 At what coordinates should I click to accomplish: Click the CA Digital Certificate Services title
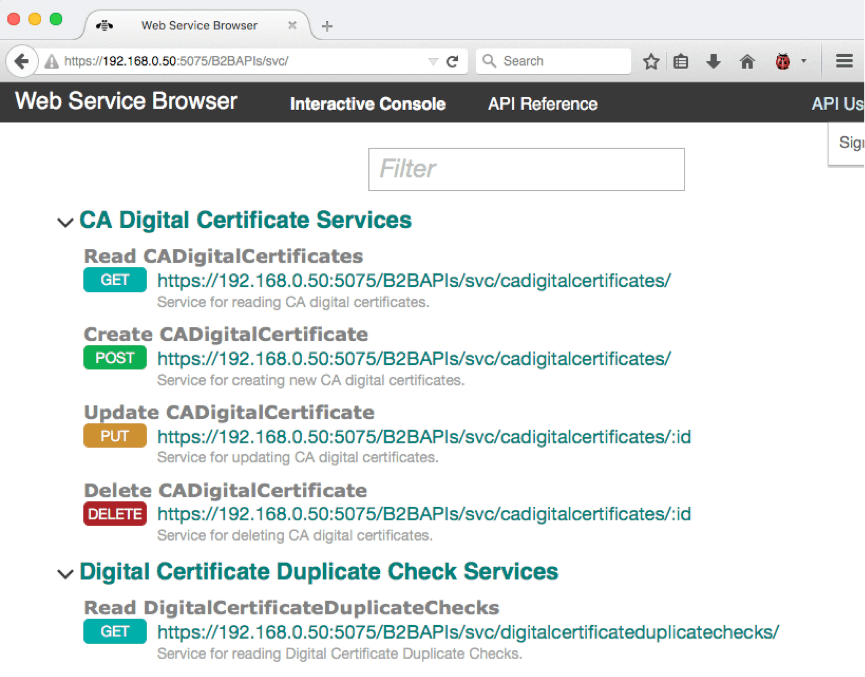[245, 220]
